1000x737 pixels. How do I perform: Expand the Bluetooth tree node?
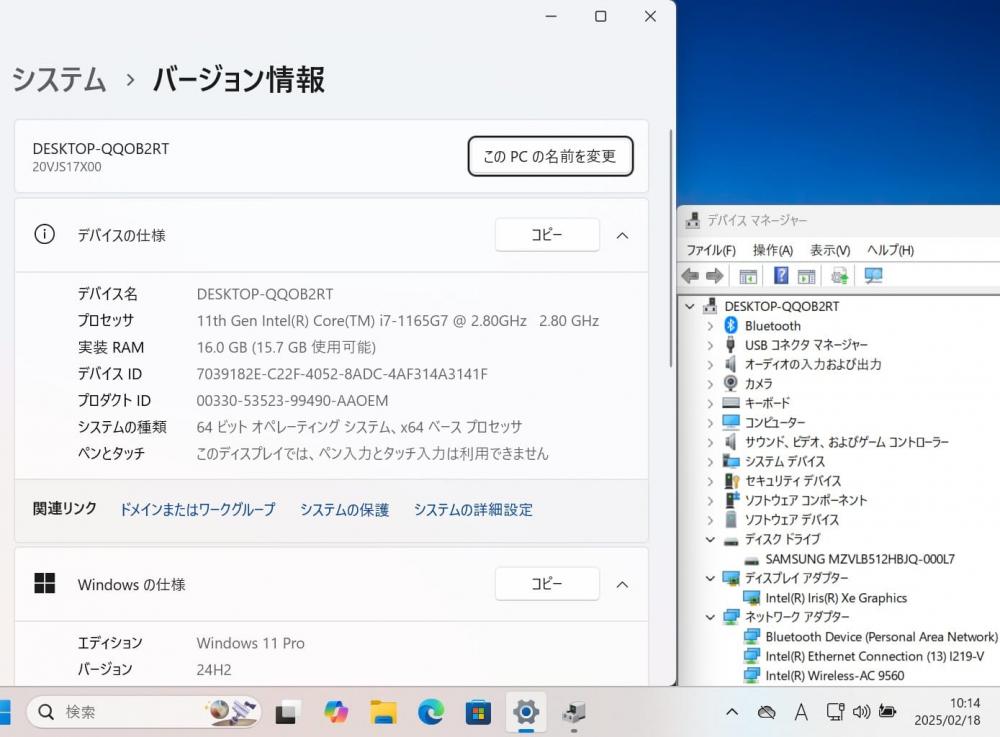click(710, 326)
